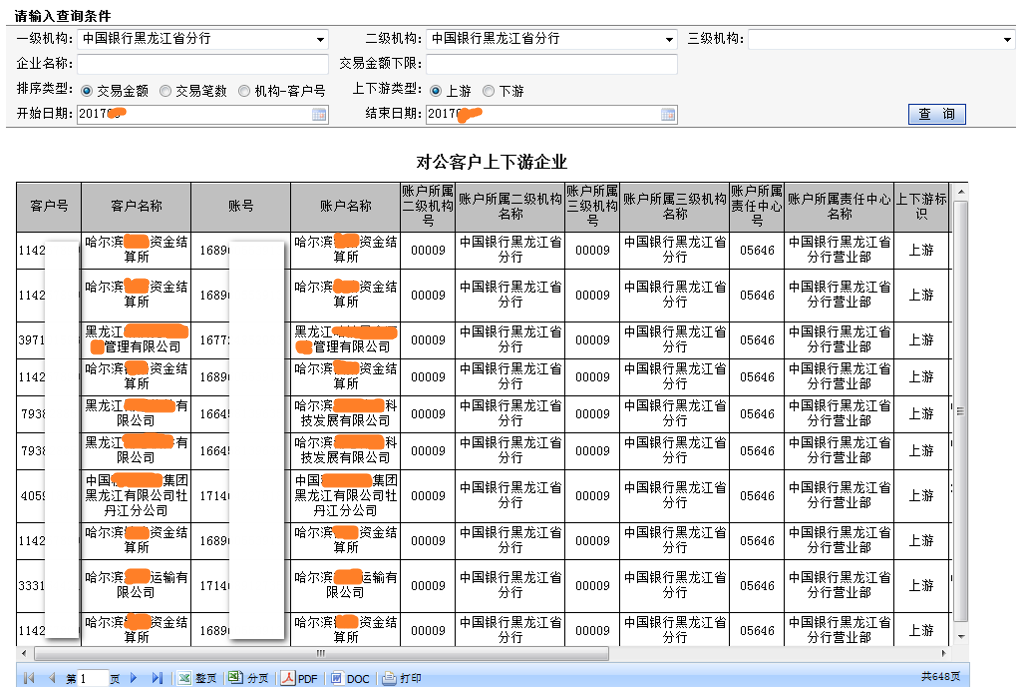Export paginated Excel with 分页

tap(249, 678)
